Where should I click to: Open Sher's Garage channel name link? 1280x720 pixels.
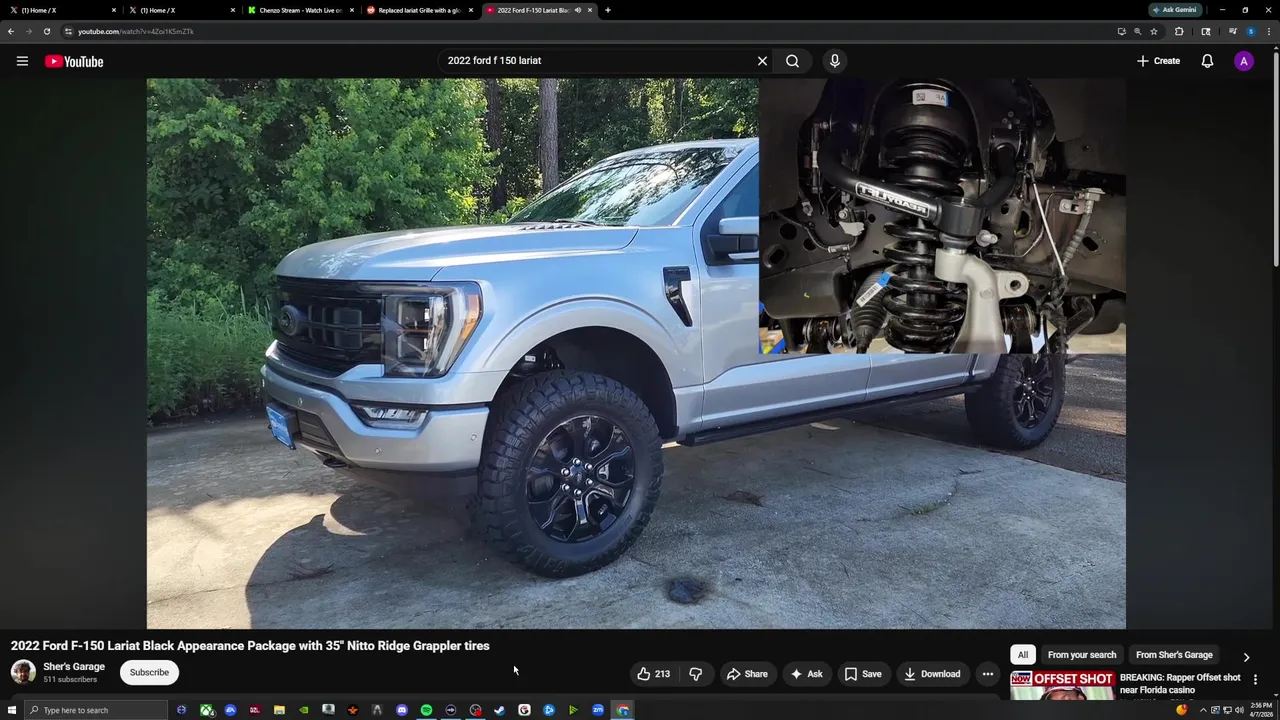(74, 666)
